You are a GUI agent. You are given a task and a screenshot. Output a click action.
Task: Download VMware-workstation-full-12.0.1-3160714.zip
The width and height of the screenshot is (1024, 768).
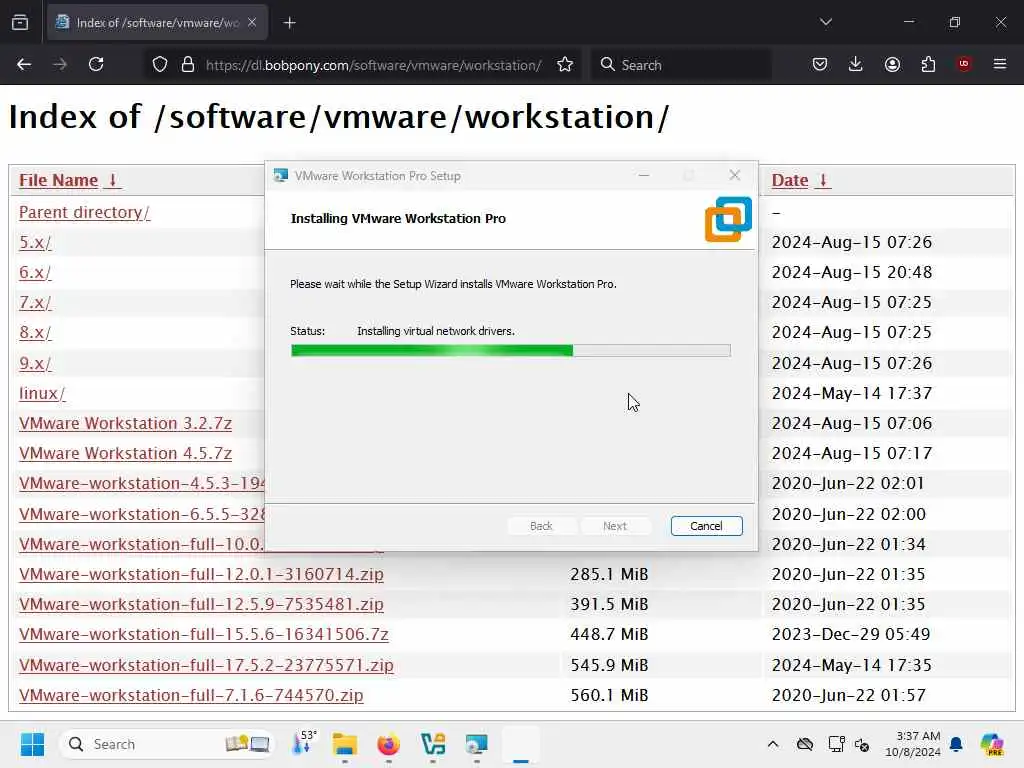(201, 574)
